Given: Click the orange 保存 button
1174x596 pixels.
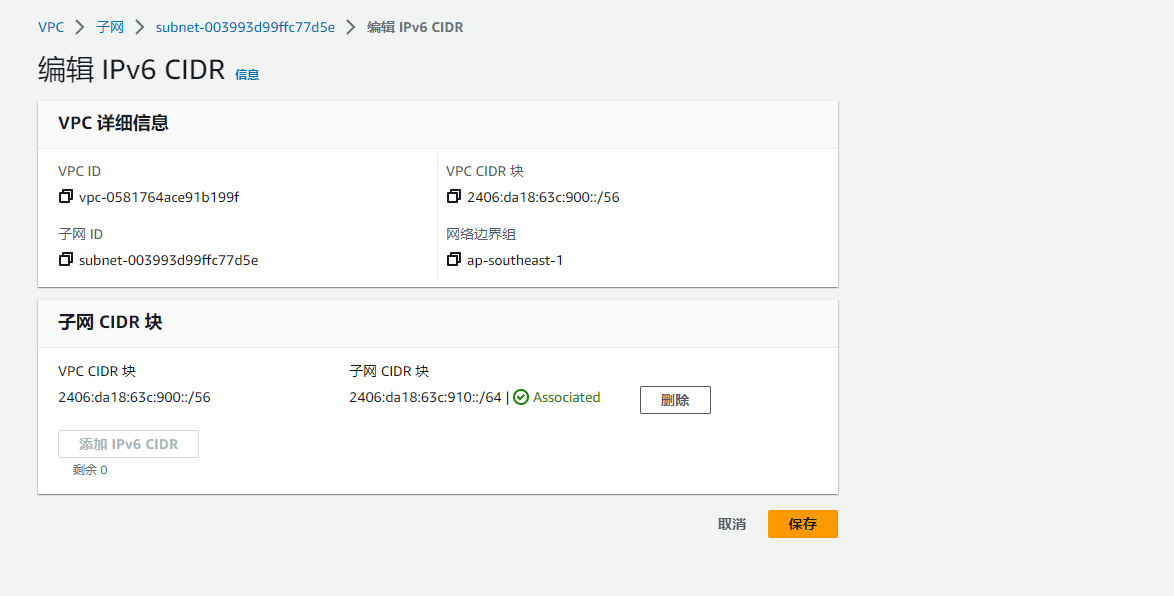Looking at the screenshot, I should pos(802,524).
